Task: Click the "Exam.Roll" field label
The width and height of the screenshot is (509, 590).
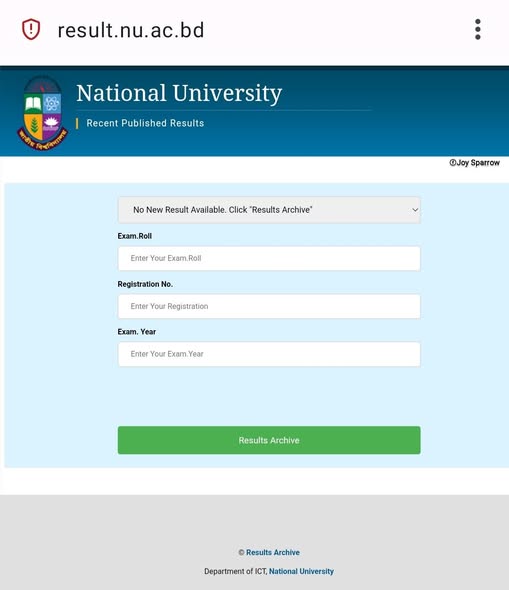Action: [x=135, y=236]
